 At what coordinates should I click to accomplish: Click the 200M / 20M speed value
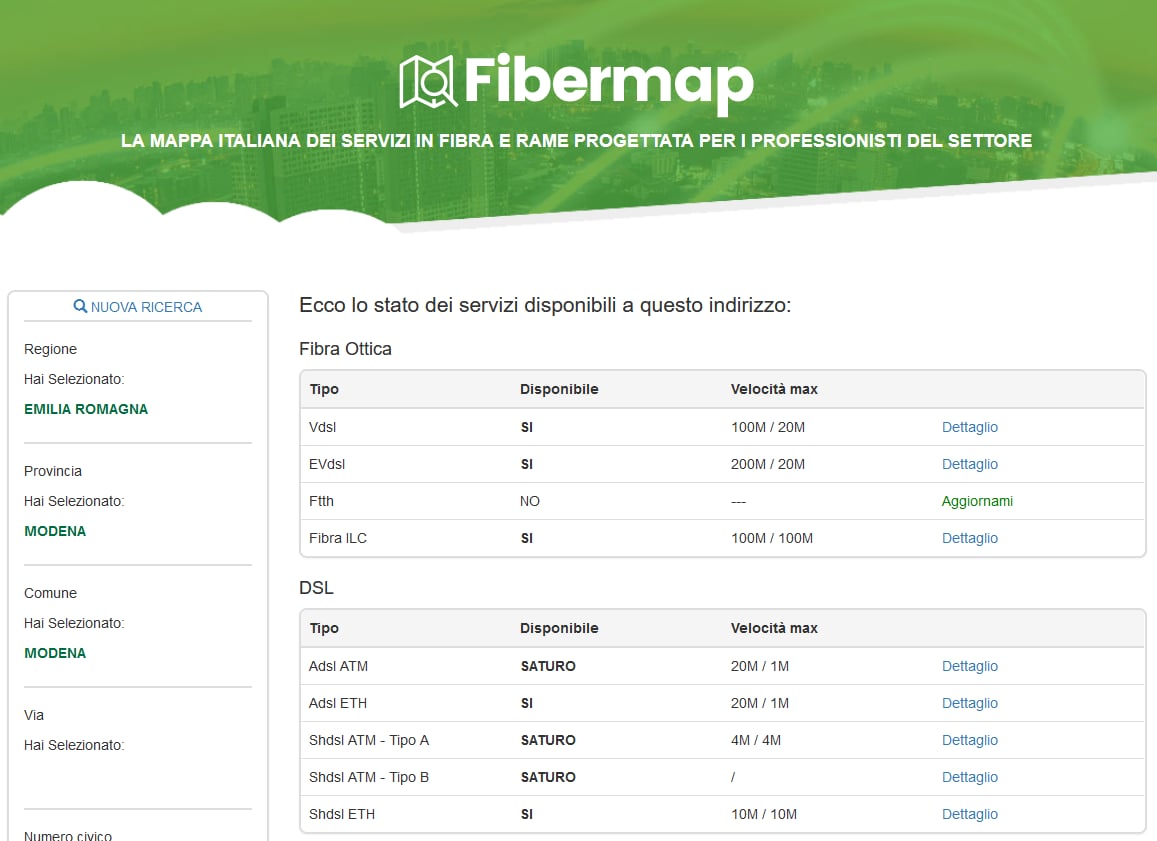point(767,464)
